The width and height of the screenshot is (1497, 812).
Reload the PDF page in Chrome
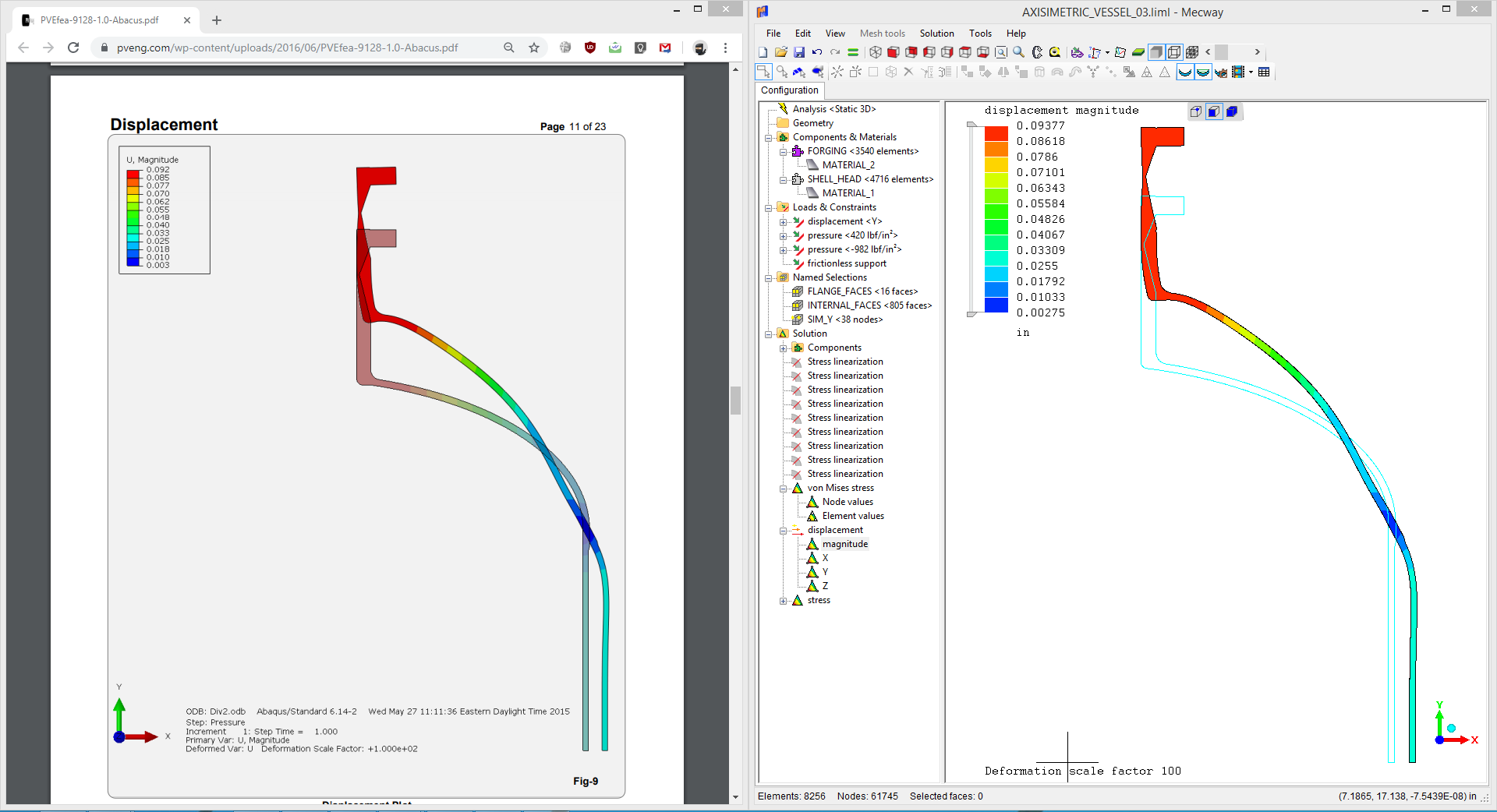pyautogui.click(x=73, y=48)
